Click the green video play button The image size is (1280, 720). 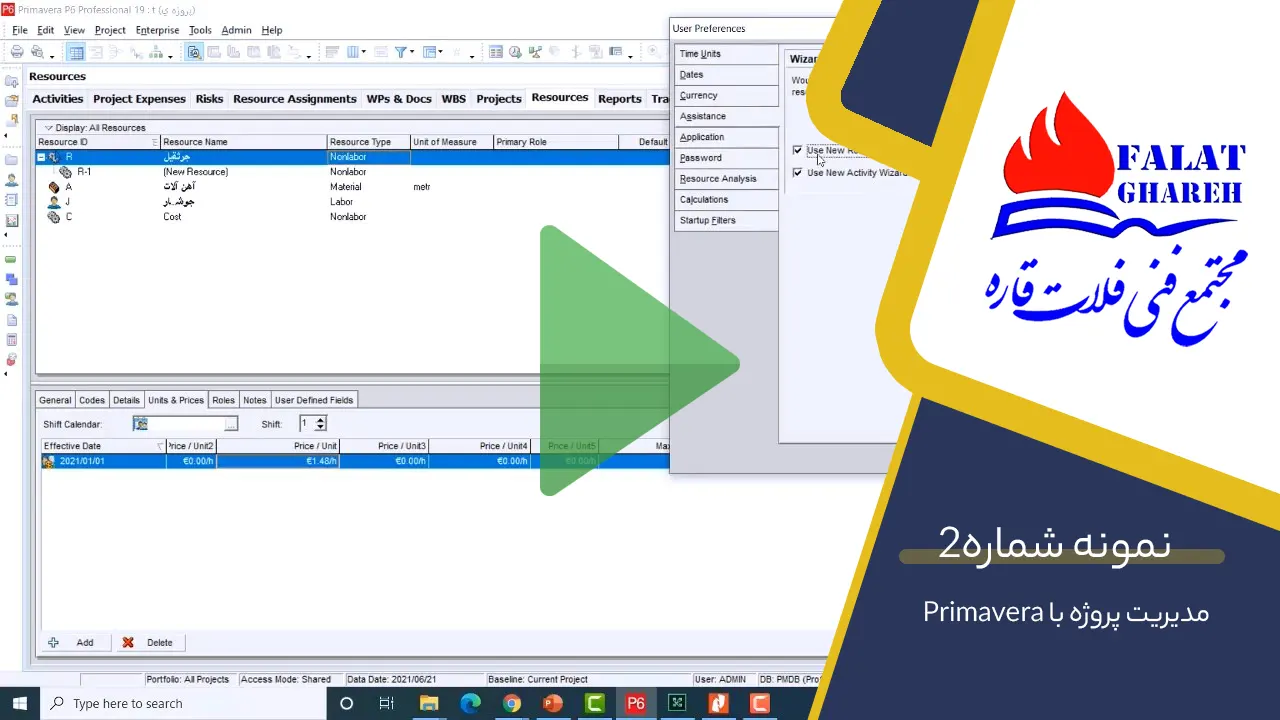tap(640, 361)
